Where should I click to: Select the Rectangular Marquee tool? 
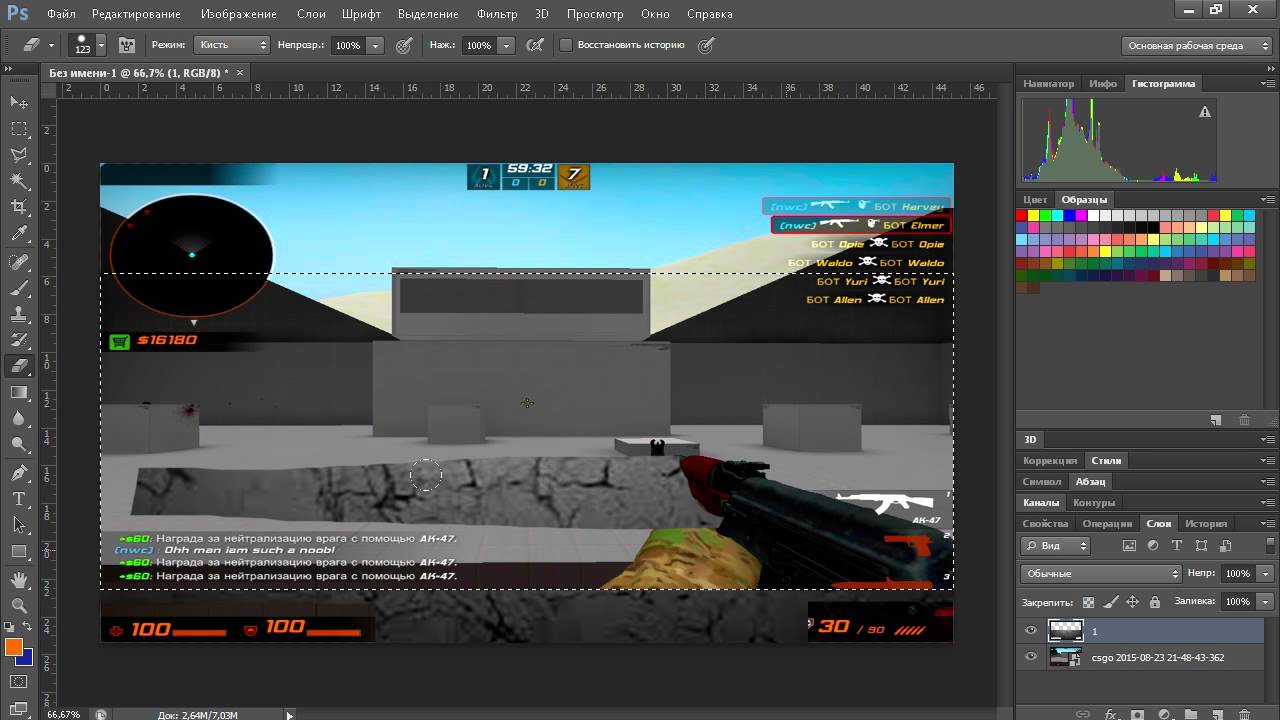[19, 129]
